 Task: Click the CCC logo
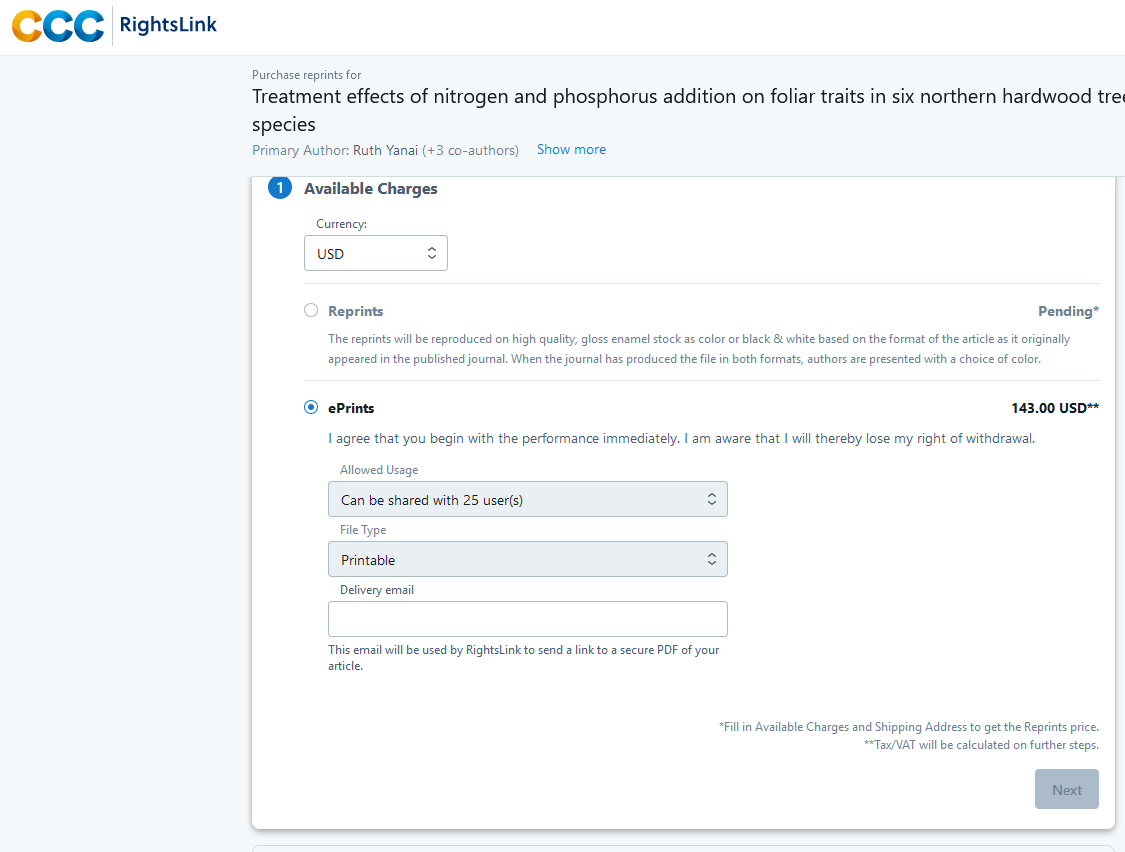click(x=58, y=26)
